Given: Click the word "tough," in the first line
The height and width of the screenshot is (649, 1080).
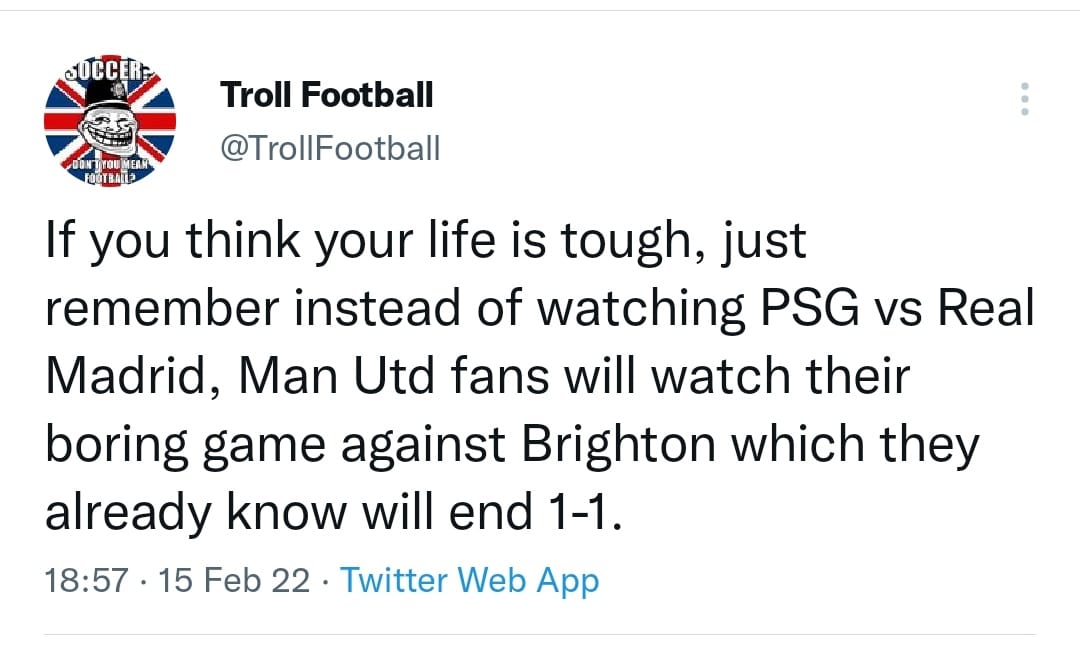Looking at the screenshot, I should click(x=634, y=240).
